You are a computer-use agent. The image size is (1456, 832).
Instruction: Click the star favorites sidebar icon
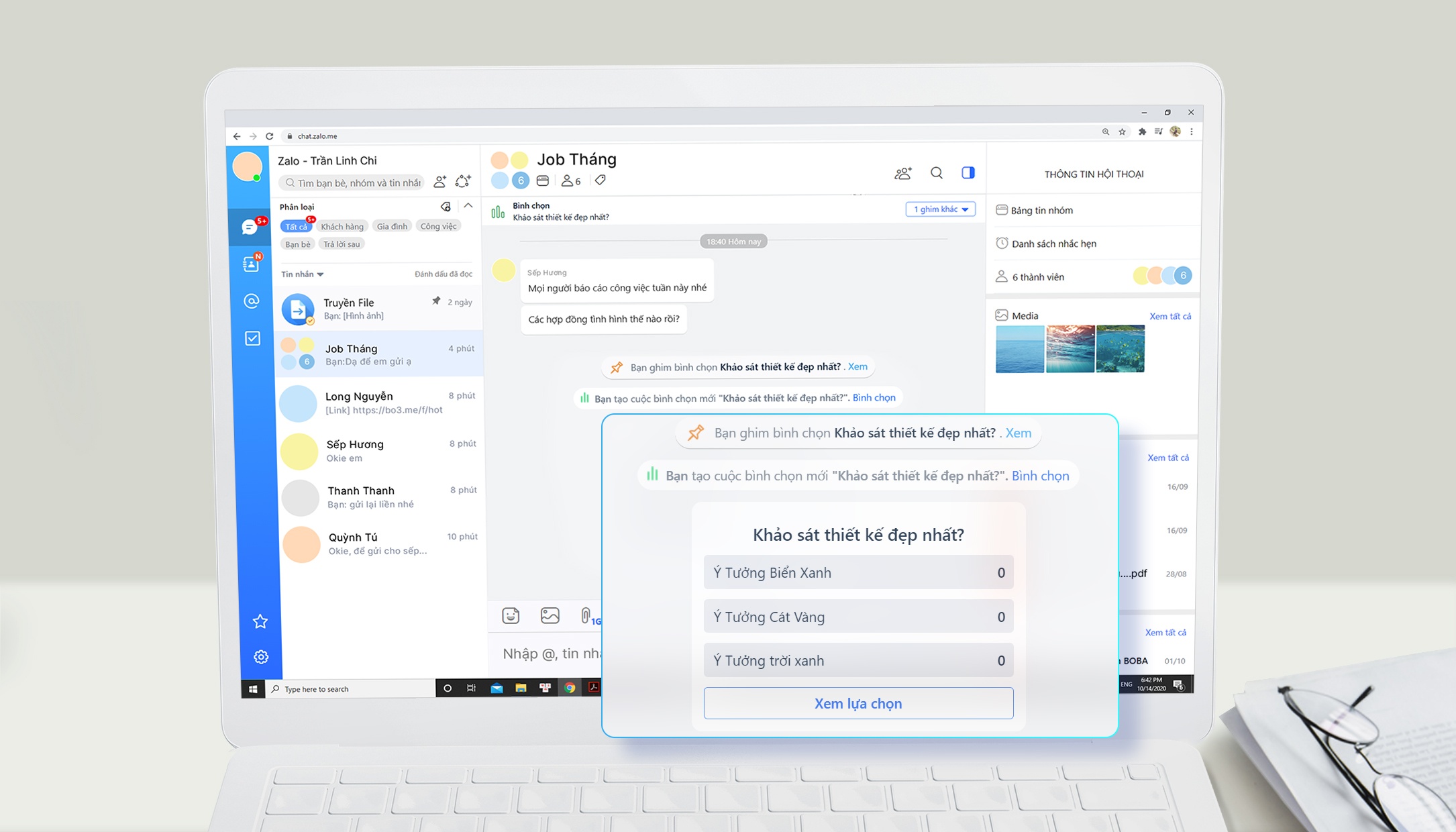(260, 621)
